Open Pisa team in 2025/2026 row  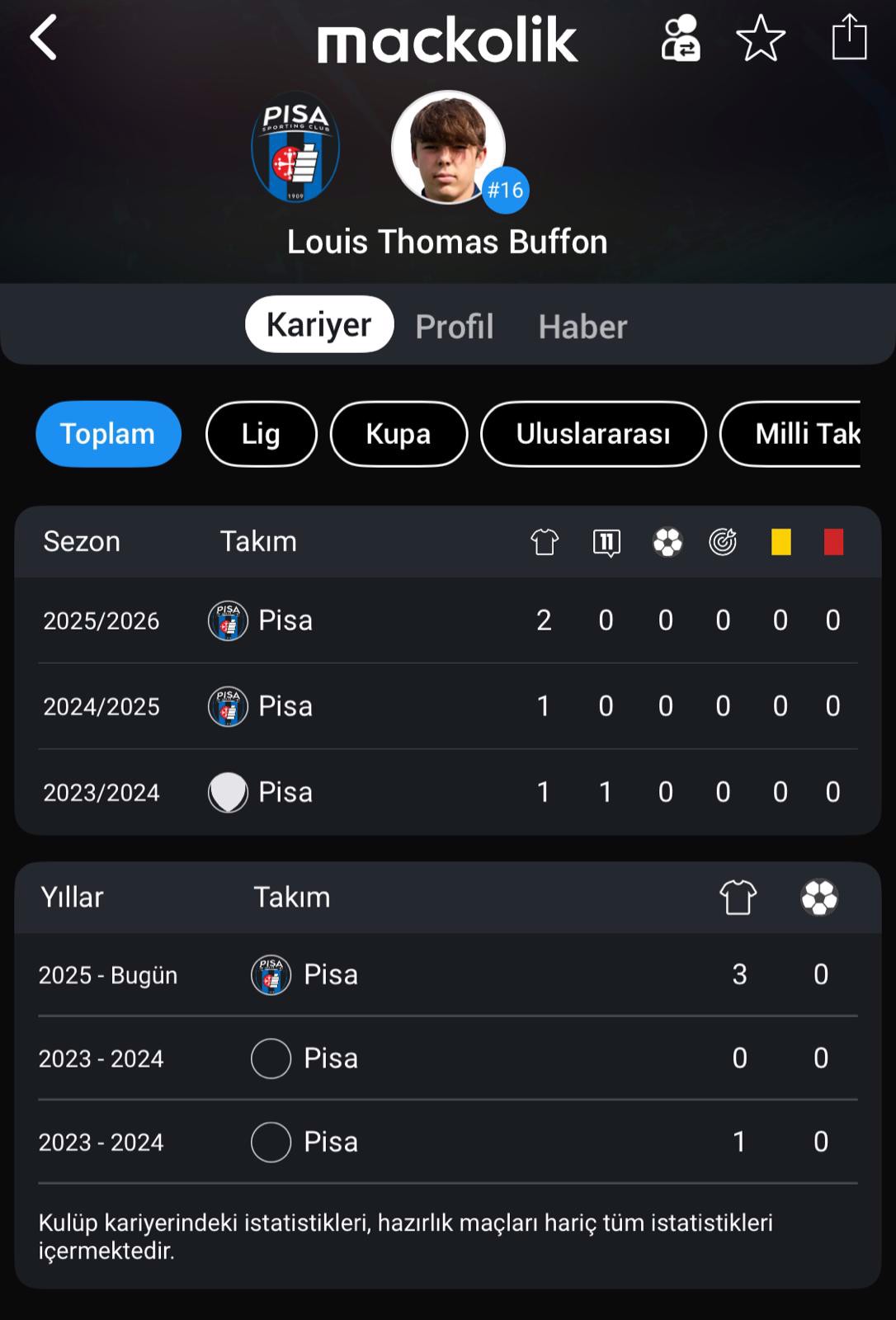pyautogui.click(x=285, y=620)
